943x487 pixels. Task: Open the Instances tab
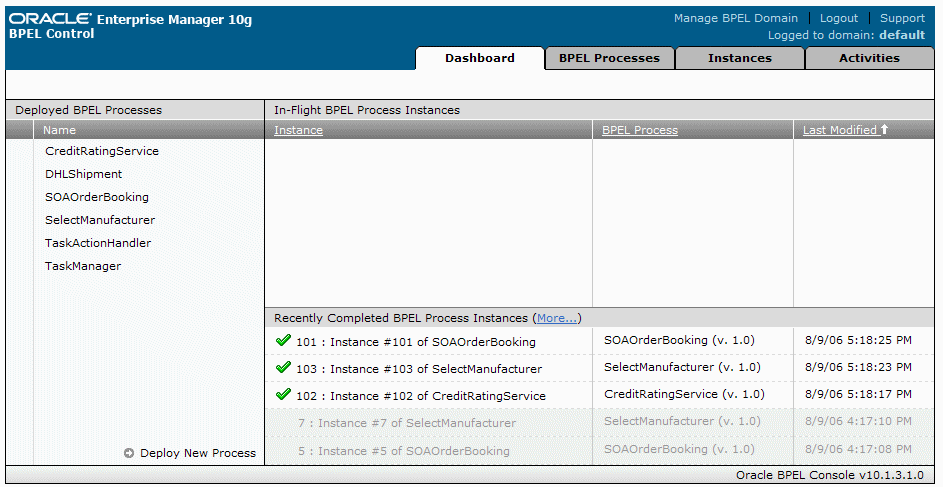740,58
